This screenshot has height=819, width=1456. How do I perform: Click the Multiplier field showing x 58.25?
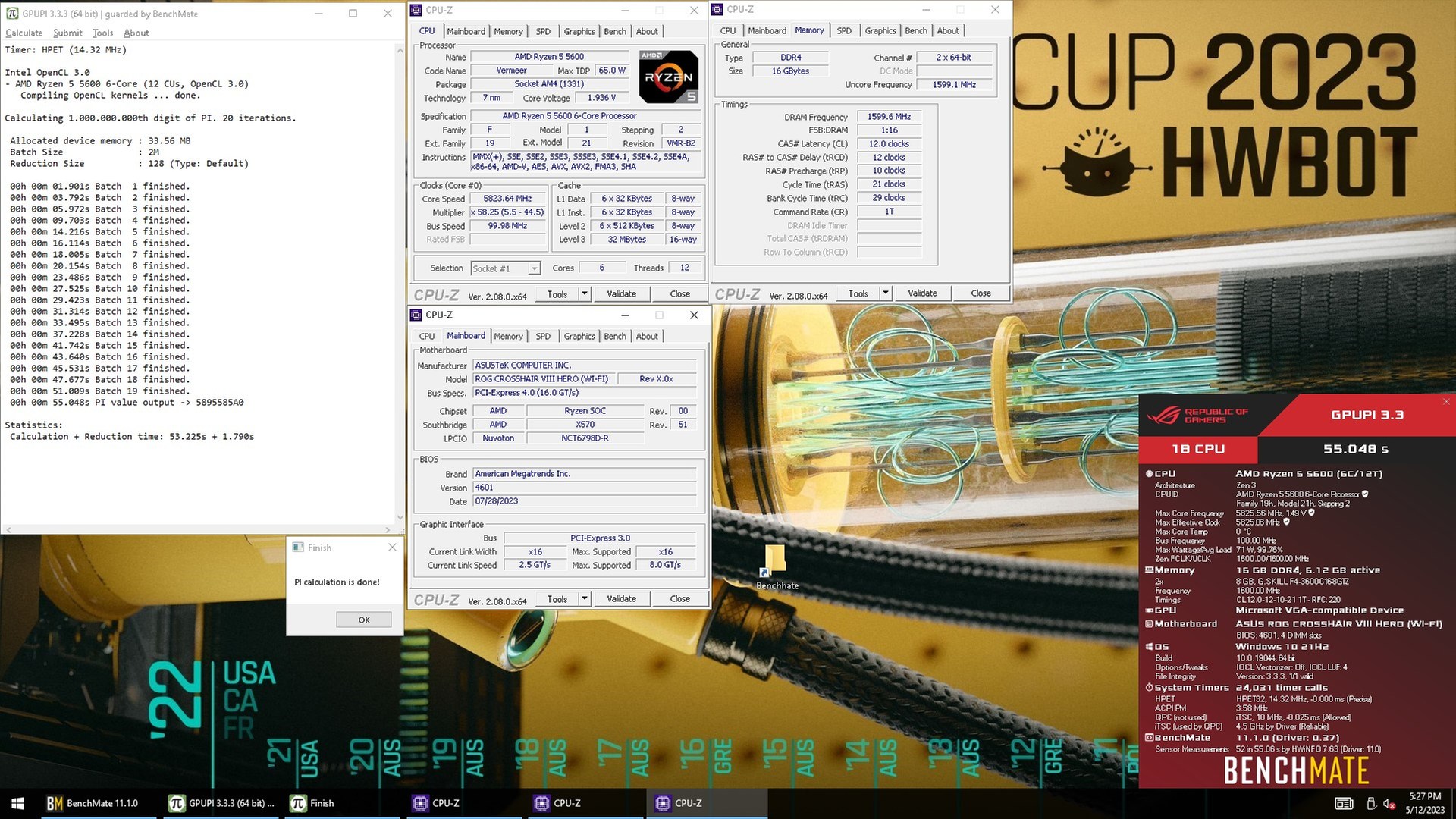(508, 212)
